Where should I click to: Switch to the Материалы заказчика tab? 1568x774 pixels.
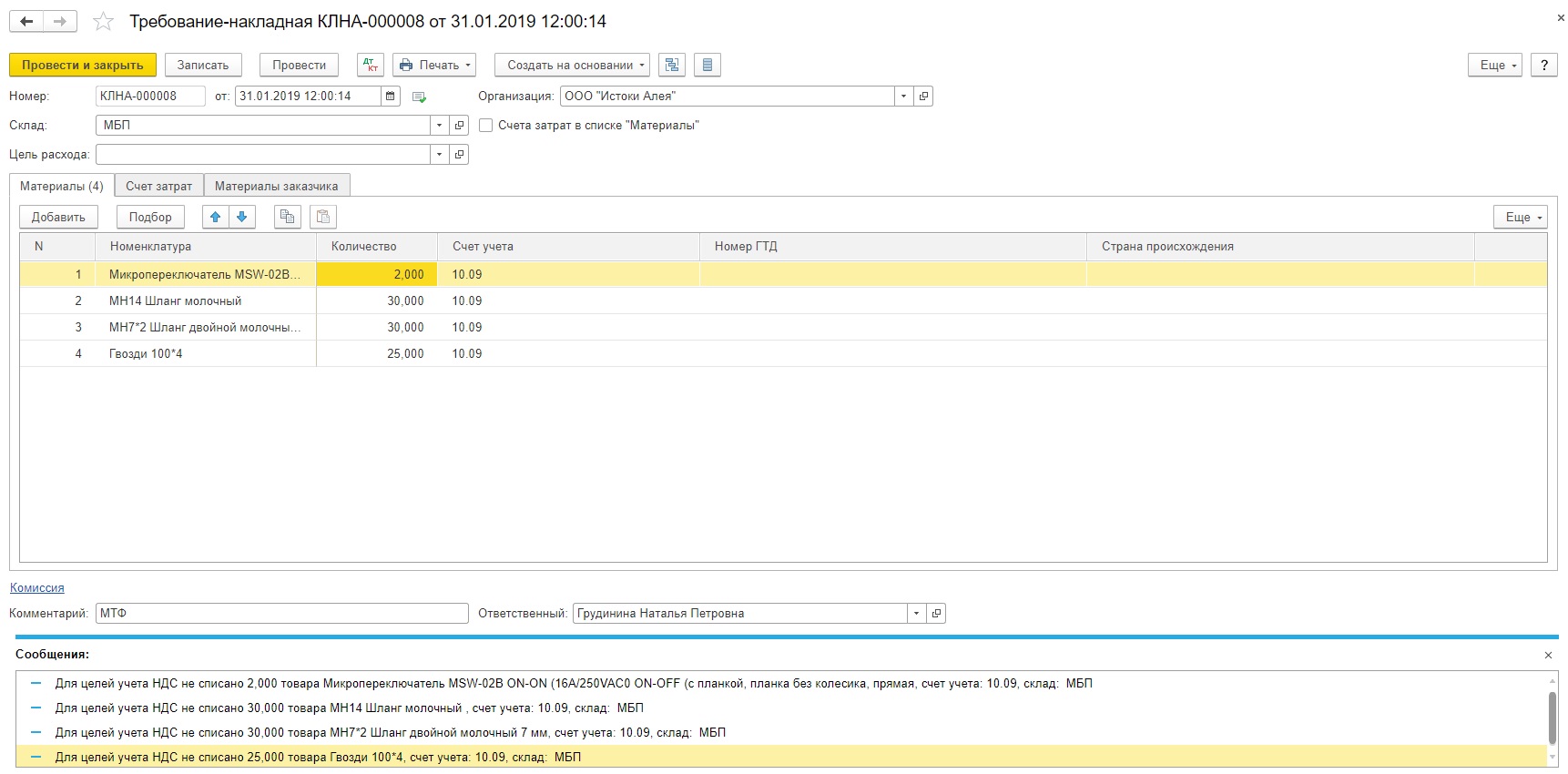pos(277,186)
